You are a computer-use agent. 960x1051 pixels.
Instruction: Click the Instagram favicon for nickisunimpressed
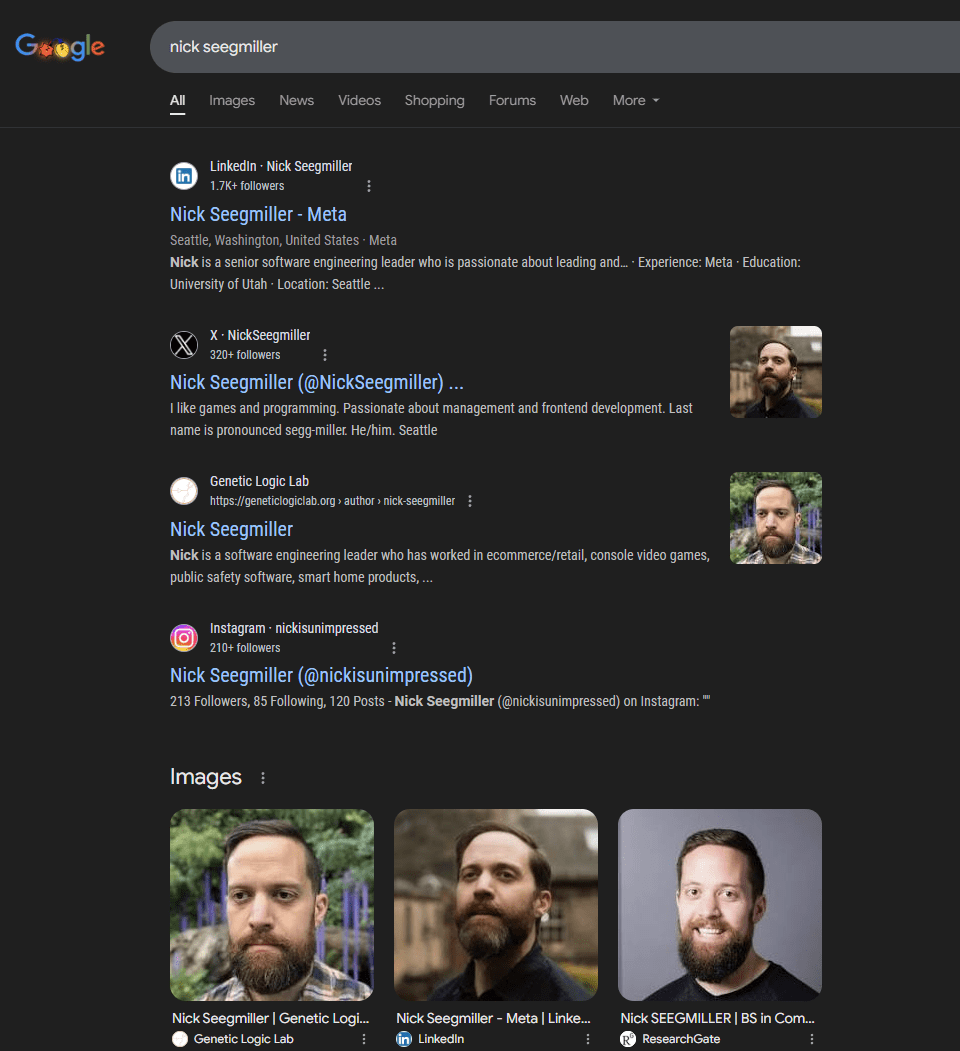coord(184,638)
